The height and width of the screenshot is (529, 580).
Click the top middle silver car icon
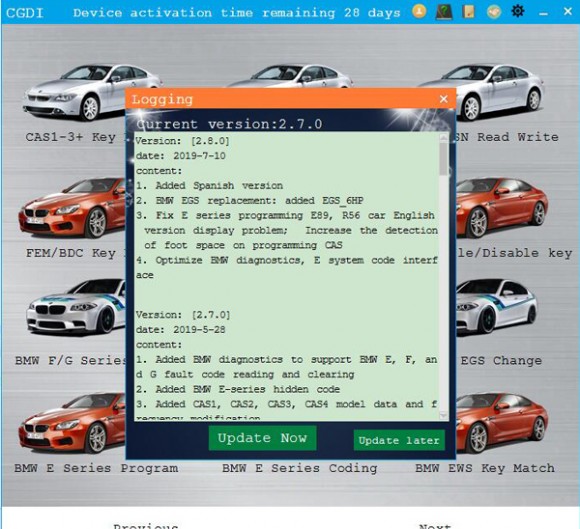pos(290,76)
